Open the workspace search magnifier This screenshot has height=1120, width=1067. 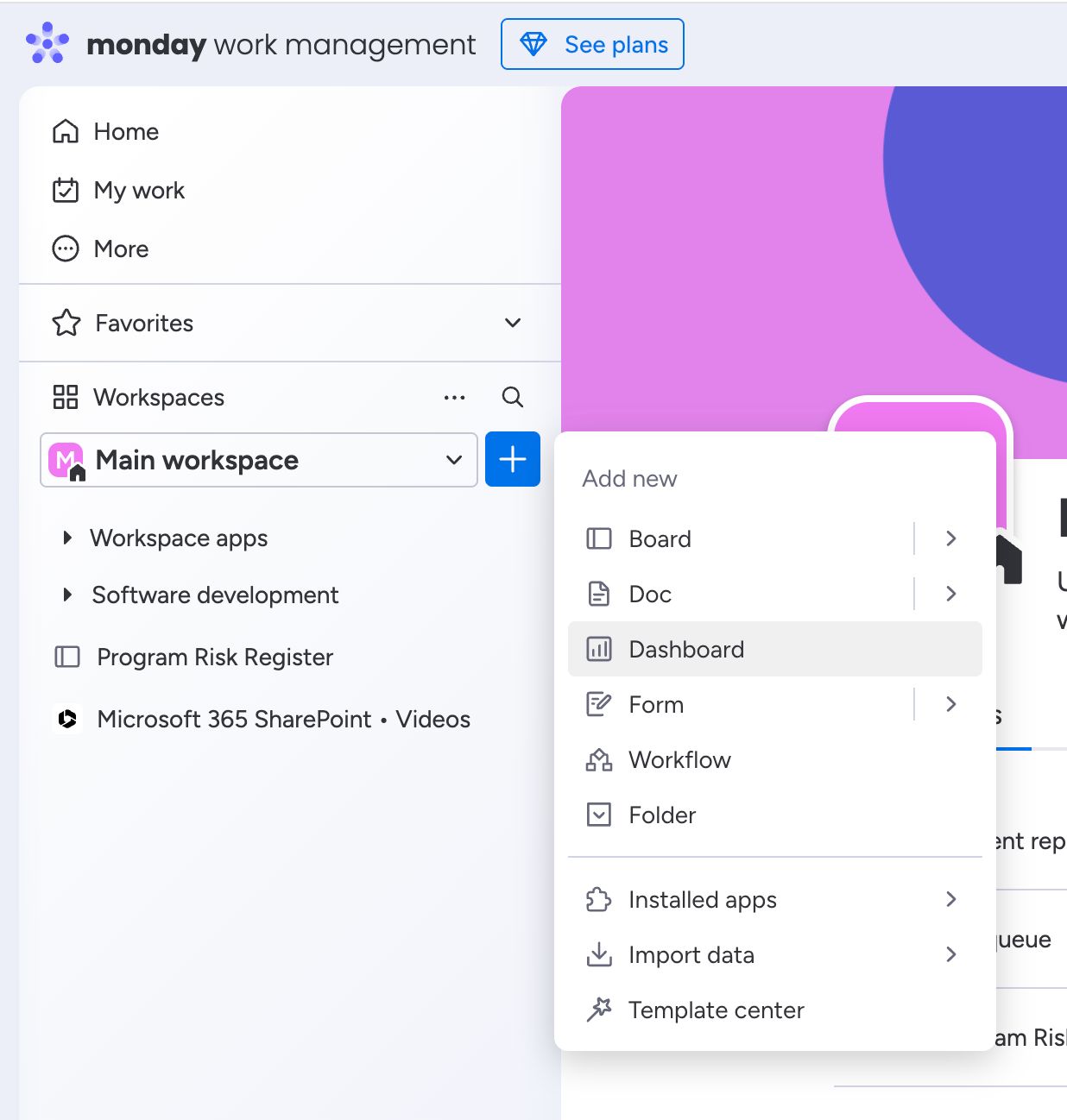click(512, 397)
